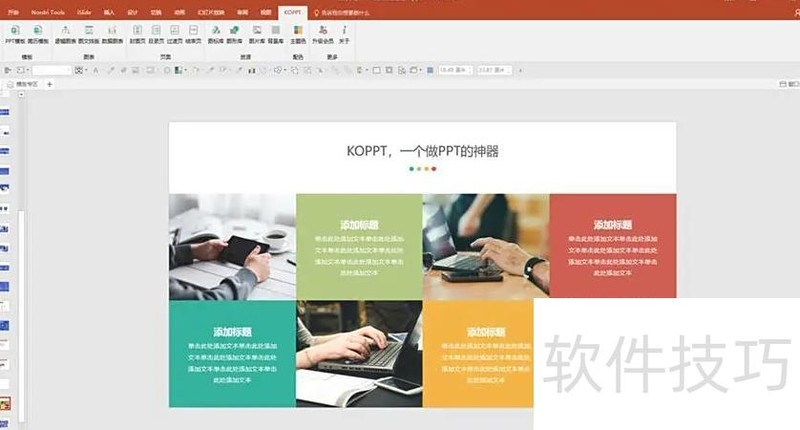The height and width of the screenshot is (430, 800).
Task: Click body placeholder text in the teal box
Action: (x=232, y=363)
